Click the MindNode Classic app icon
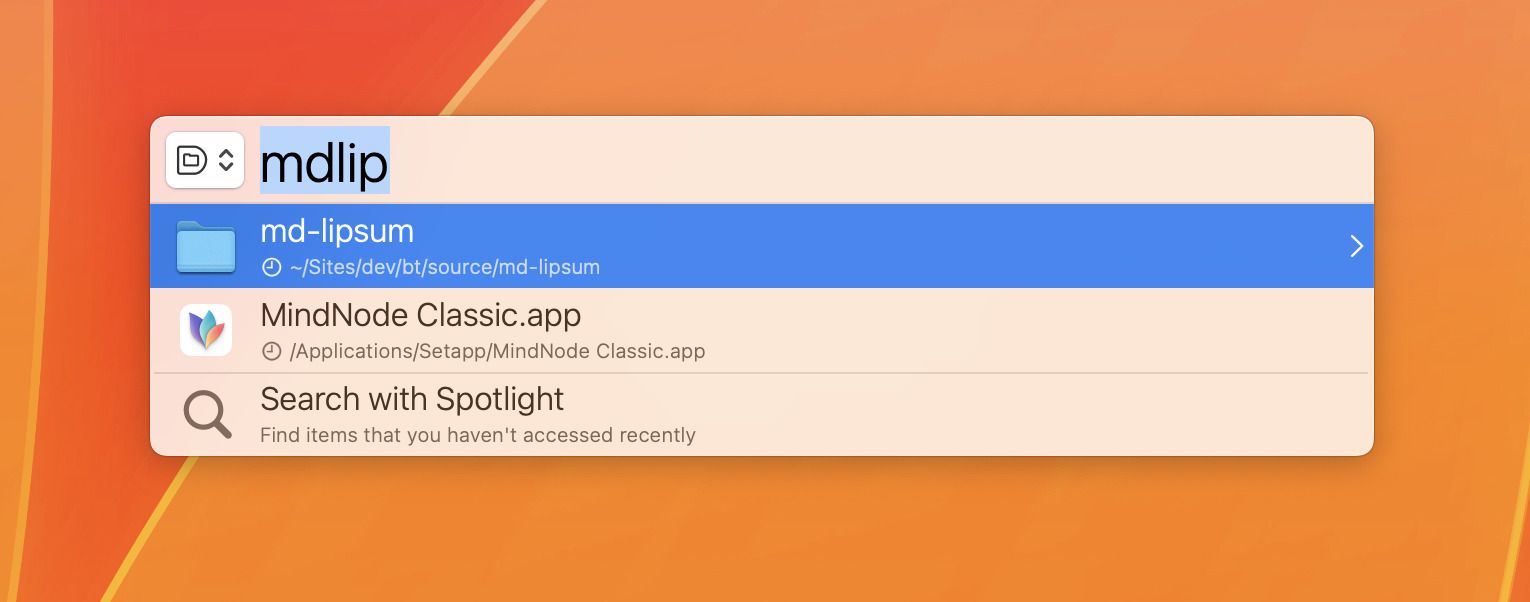This screenshot has width=1530, height=602. tap(206, 330)
